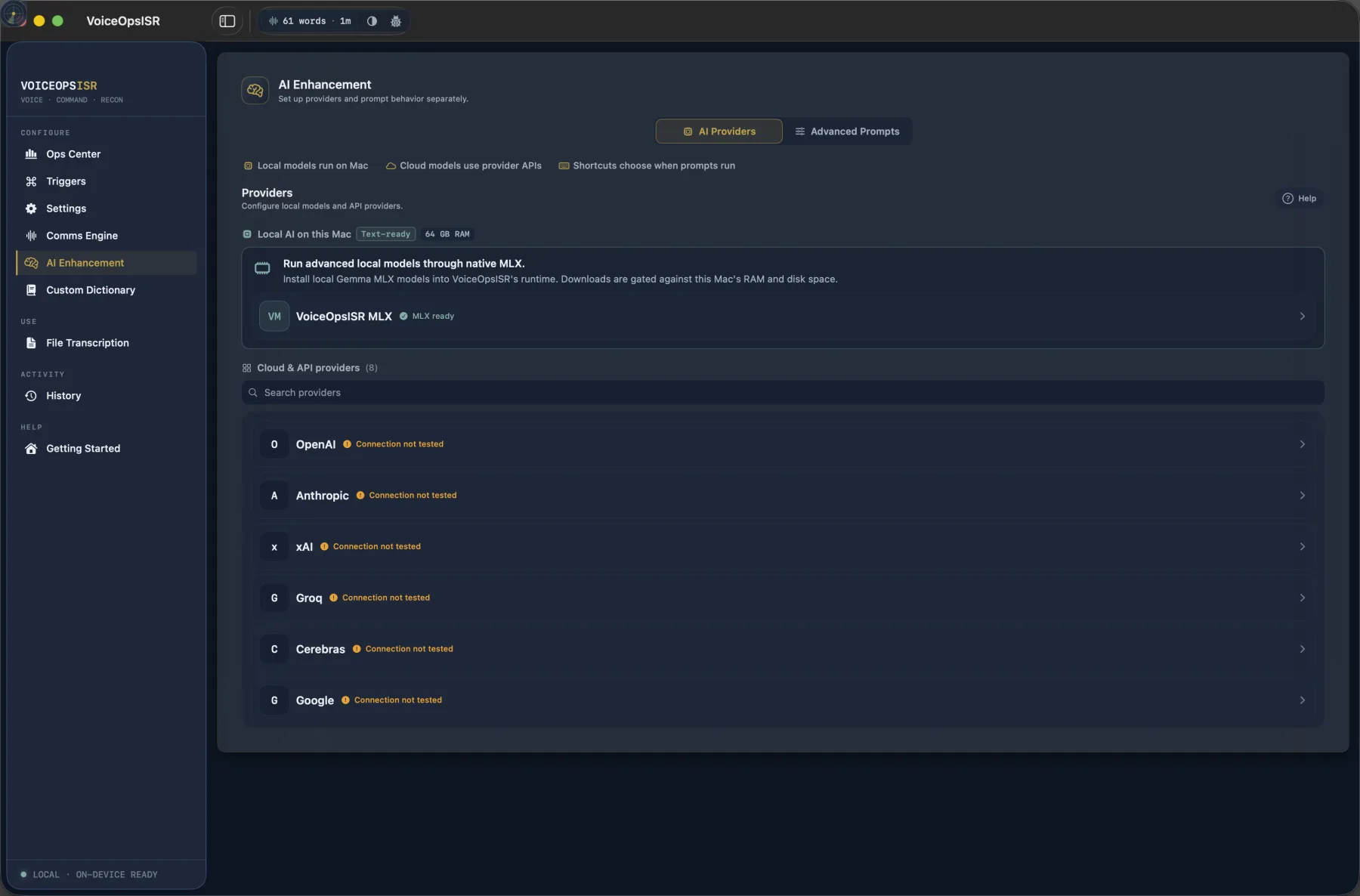Expand xAI provider row chevron
The height and width of the screenshot is (896, 1360).
click(1302, 547)
